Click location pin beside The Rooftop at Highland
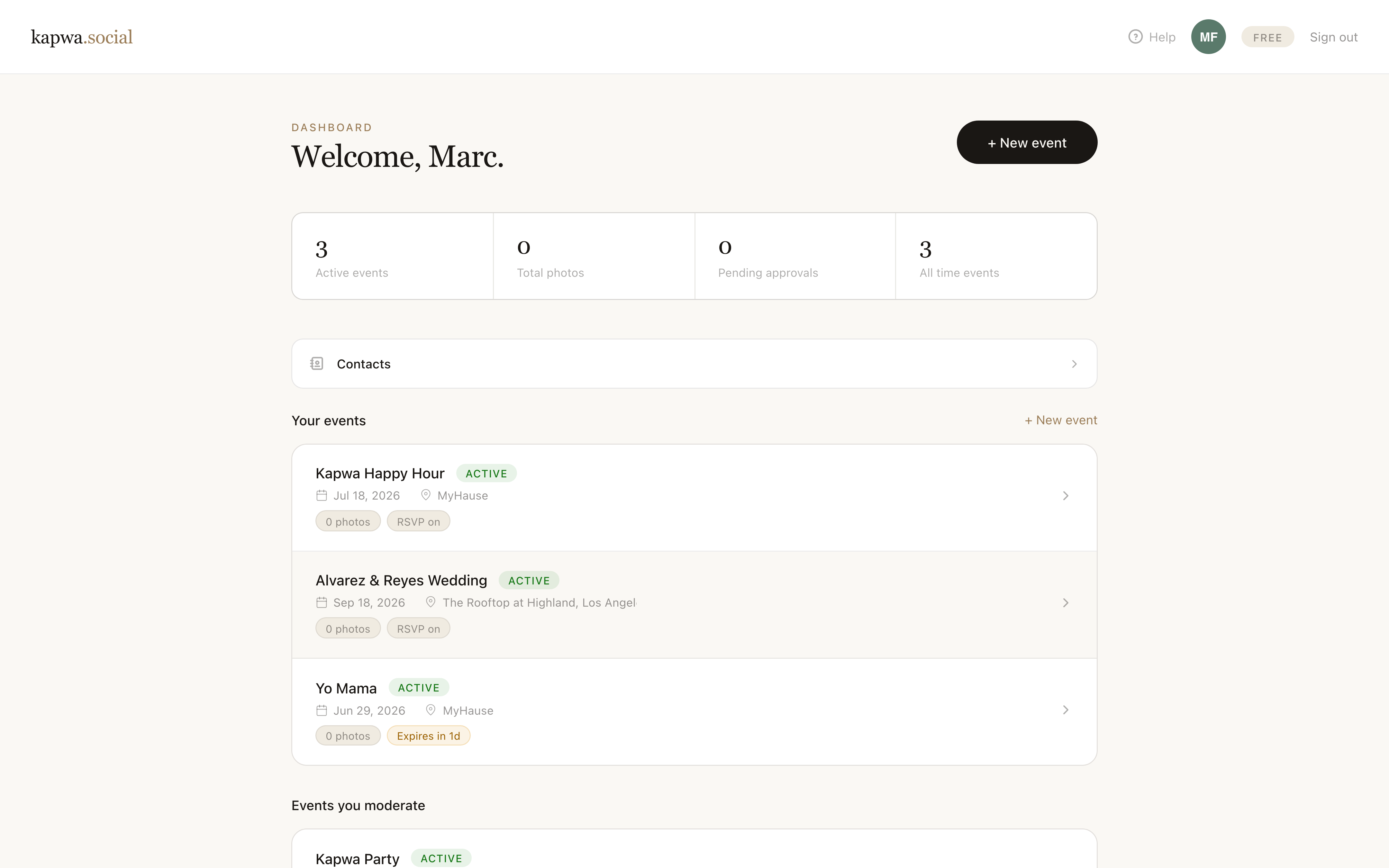 431,602
